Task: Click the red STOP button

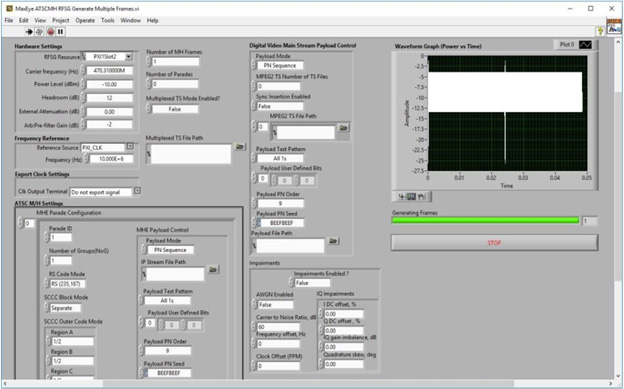Action: tap(494, 242)
